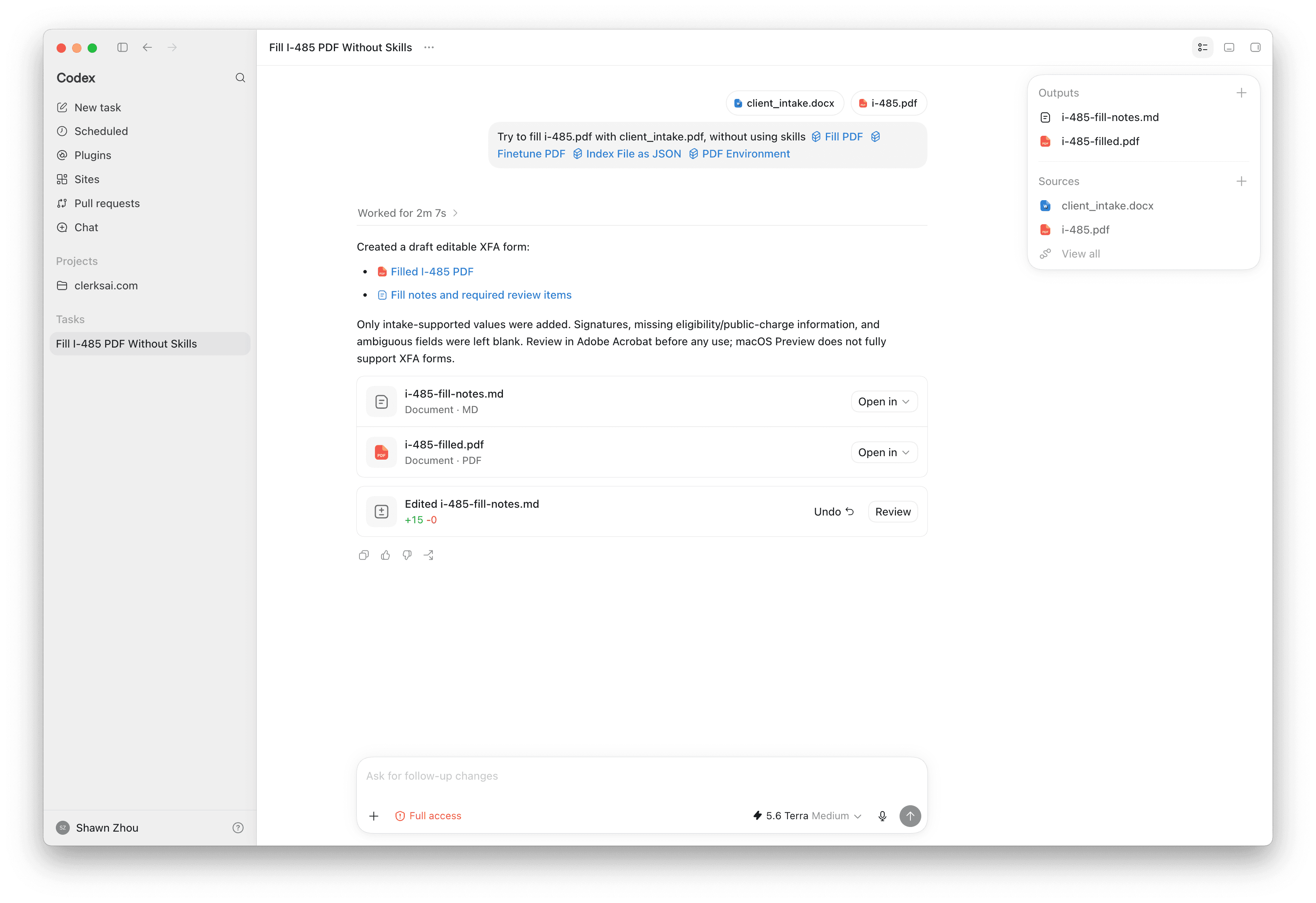Open the Filled I-485 PDF link
Image resolution: width=1316 pixels, height=903 pixels.
click(x=432, y=272)
